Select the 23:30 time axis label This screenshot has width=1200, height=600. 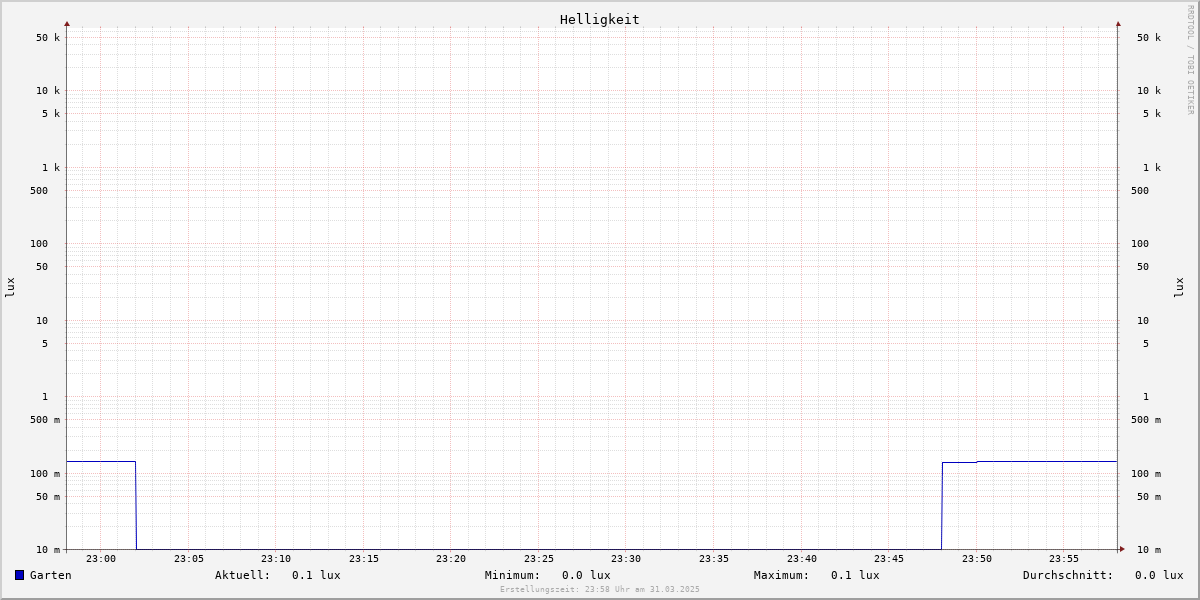626,559
